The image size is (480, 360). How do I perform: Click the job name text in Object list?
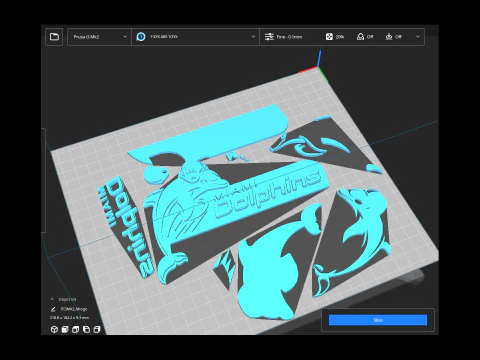74,309
